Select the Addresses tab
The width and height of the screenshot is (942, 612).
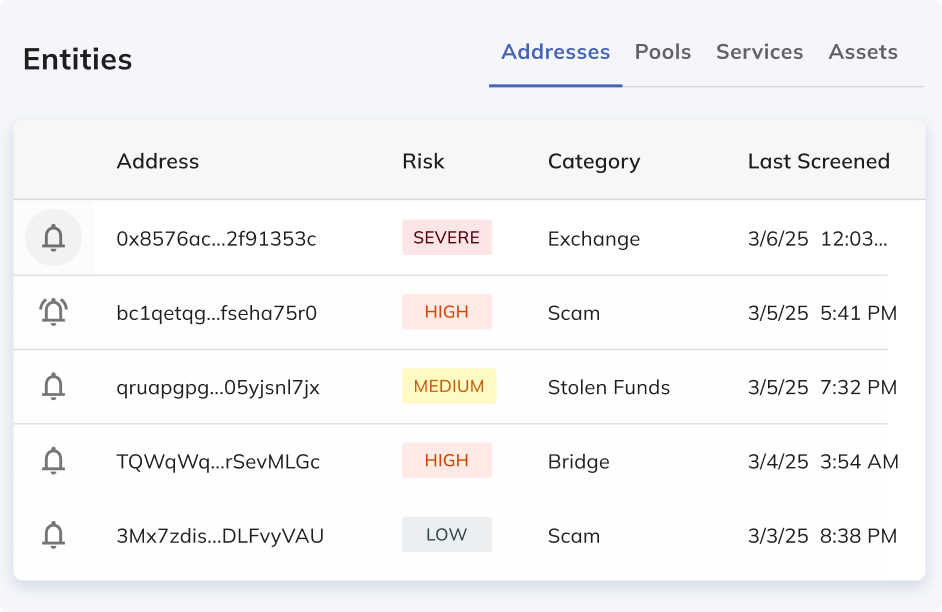(555, 52)
